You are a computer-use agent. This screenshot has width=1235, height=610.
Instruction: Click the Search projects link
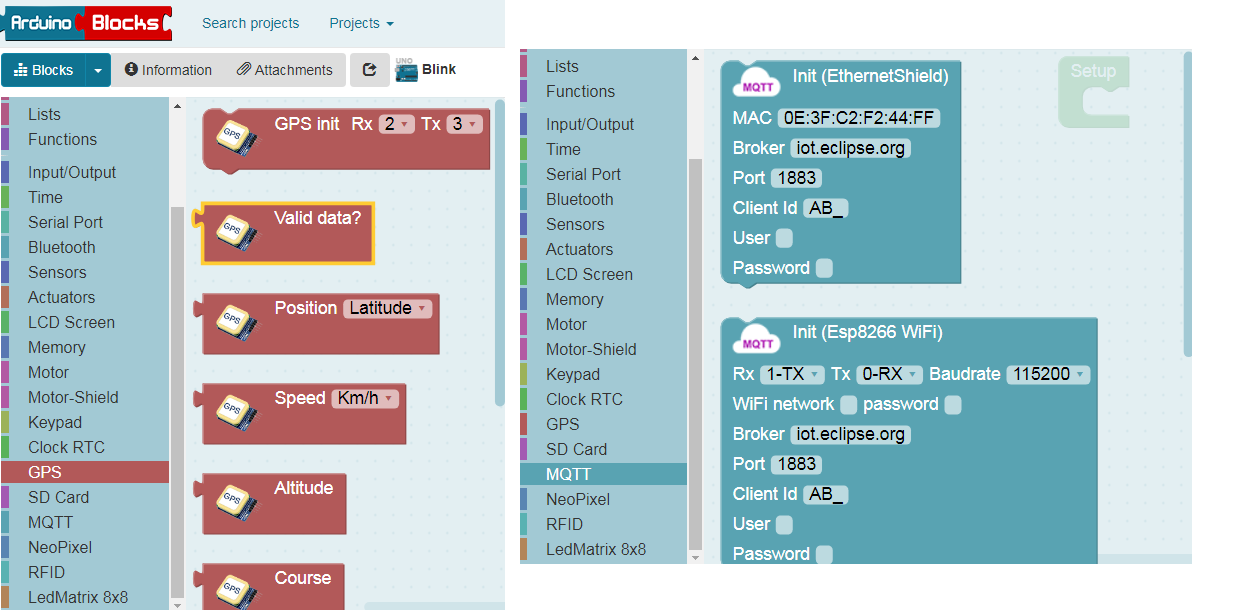(x=250, y=23)
